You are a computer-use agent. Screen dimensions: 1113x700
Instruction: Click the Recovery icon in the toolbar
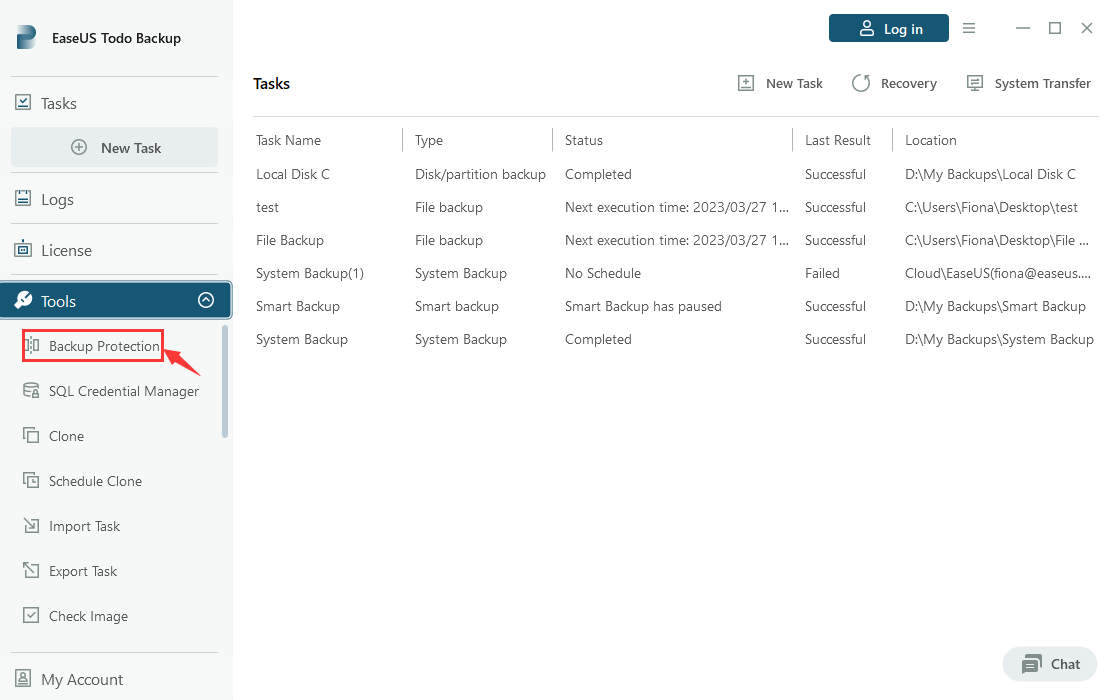tap(861, 84)
